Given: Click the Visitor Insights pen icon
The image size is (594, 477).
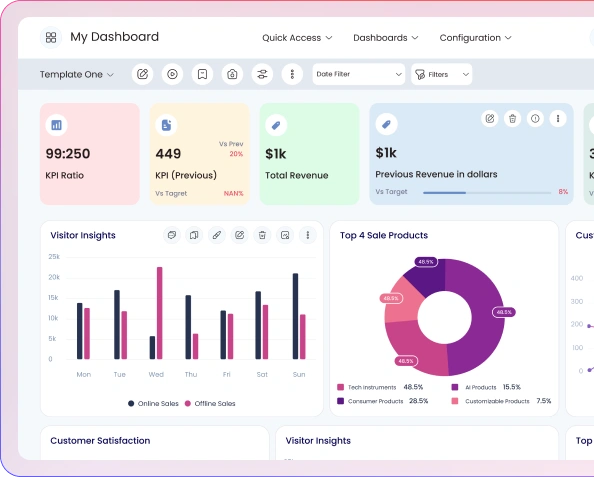Looking at the screenshot, I should (217, 235).
